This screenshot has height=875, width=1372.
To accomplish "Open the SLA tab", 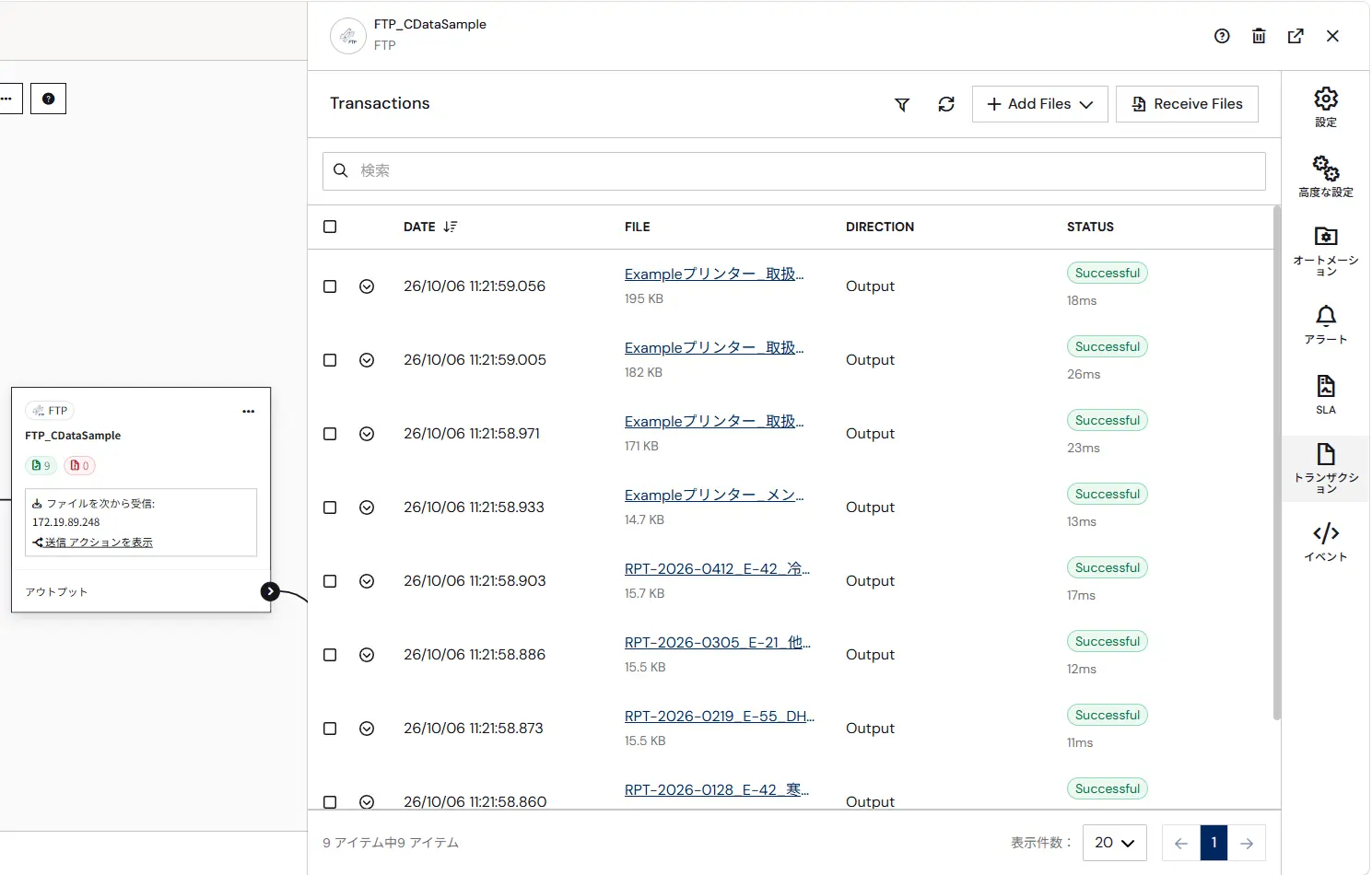I will click(1326, 394).
